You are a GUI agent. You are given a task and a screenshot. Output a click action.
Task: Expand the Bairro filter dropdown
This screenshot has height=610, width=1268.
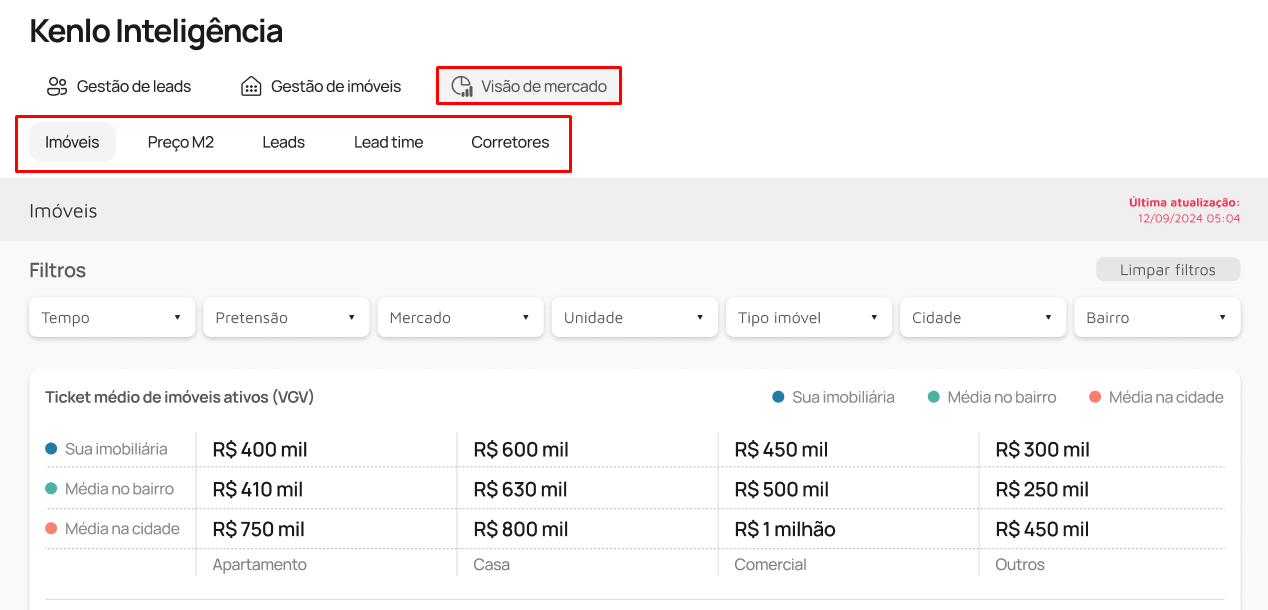point(1157,317)
